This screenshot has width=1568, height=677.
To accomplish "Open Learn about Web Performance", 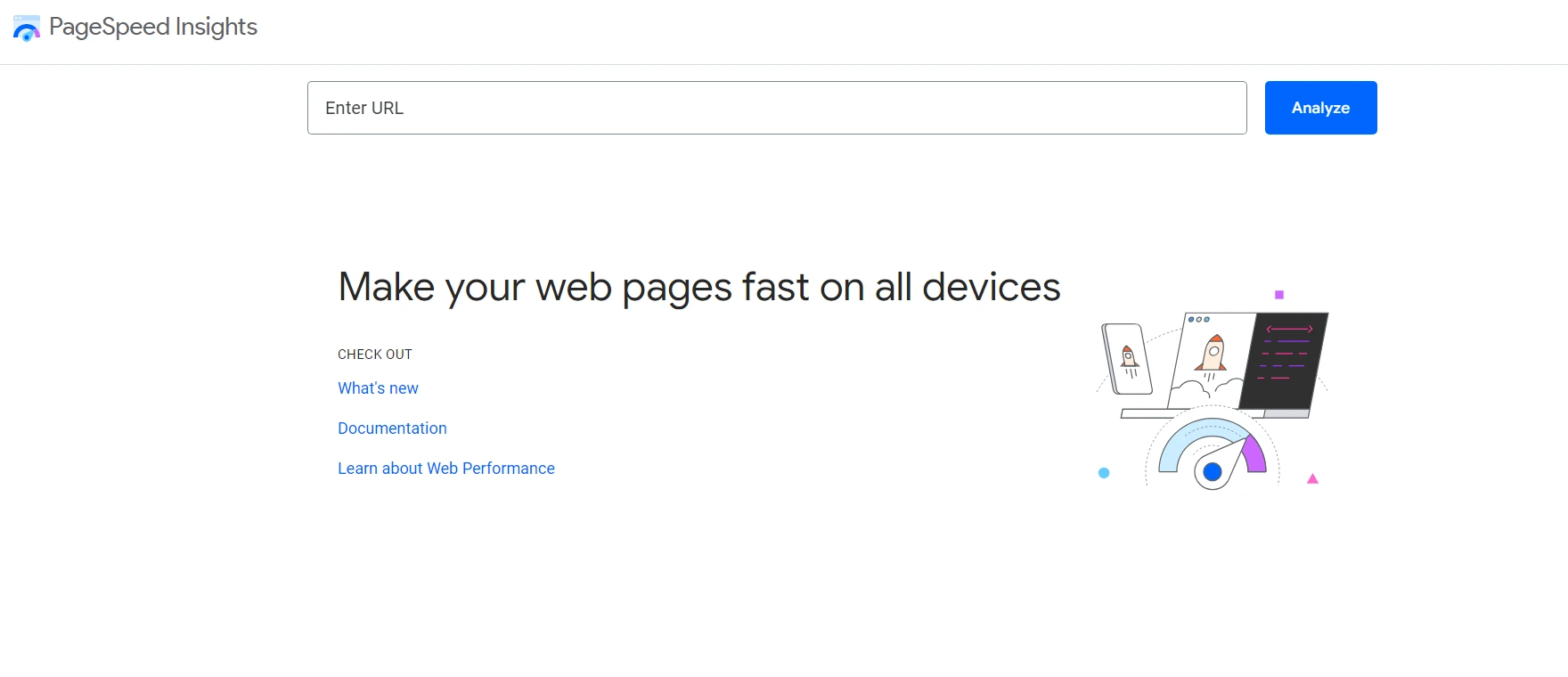I will coord(445,468).
